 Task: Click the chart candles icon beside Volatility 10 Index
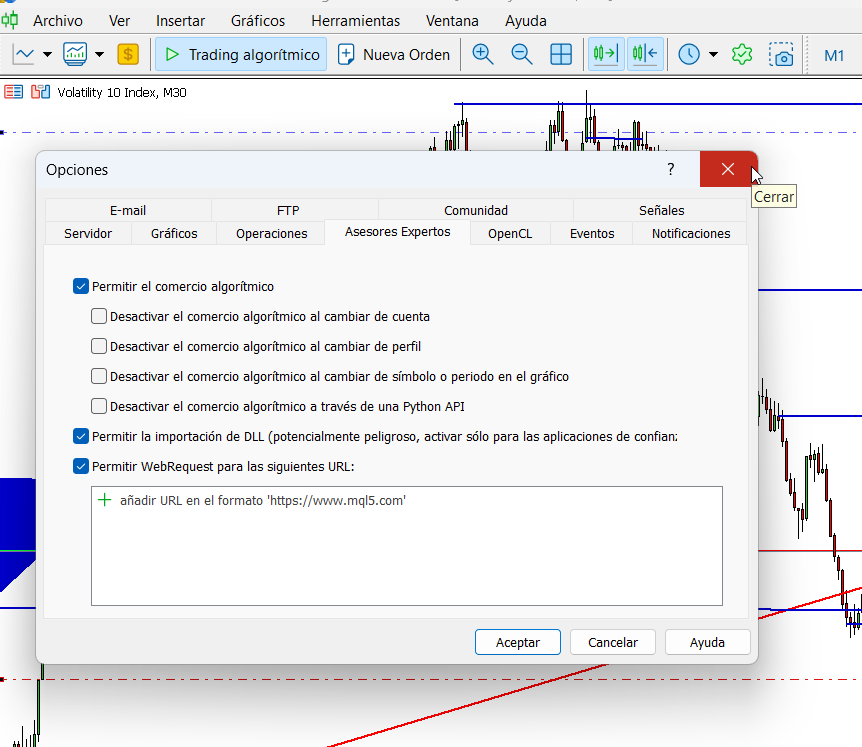(40, 92)
